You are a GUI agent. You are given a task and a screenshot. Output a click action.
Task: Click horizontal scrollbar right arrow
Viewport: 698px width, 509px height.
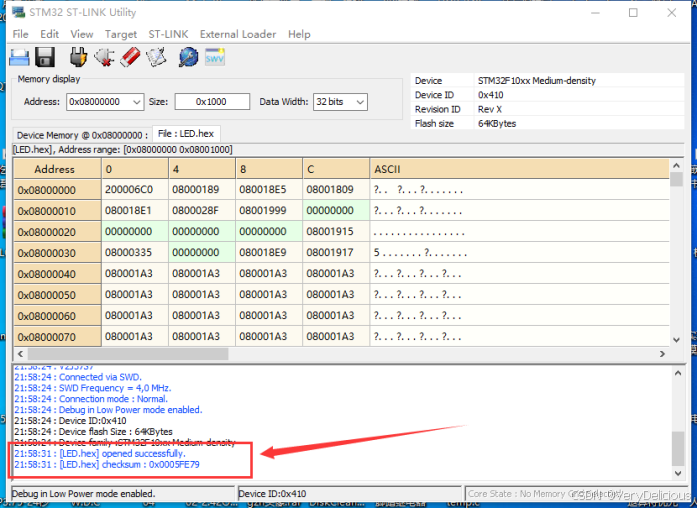pyautogui.click(x=662, y=354)
